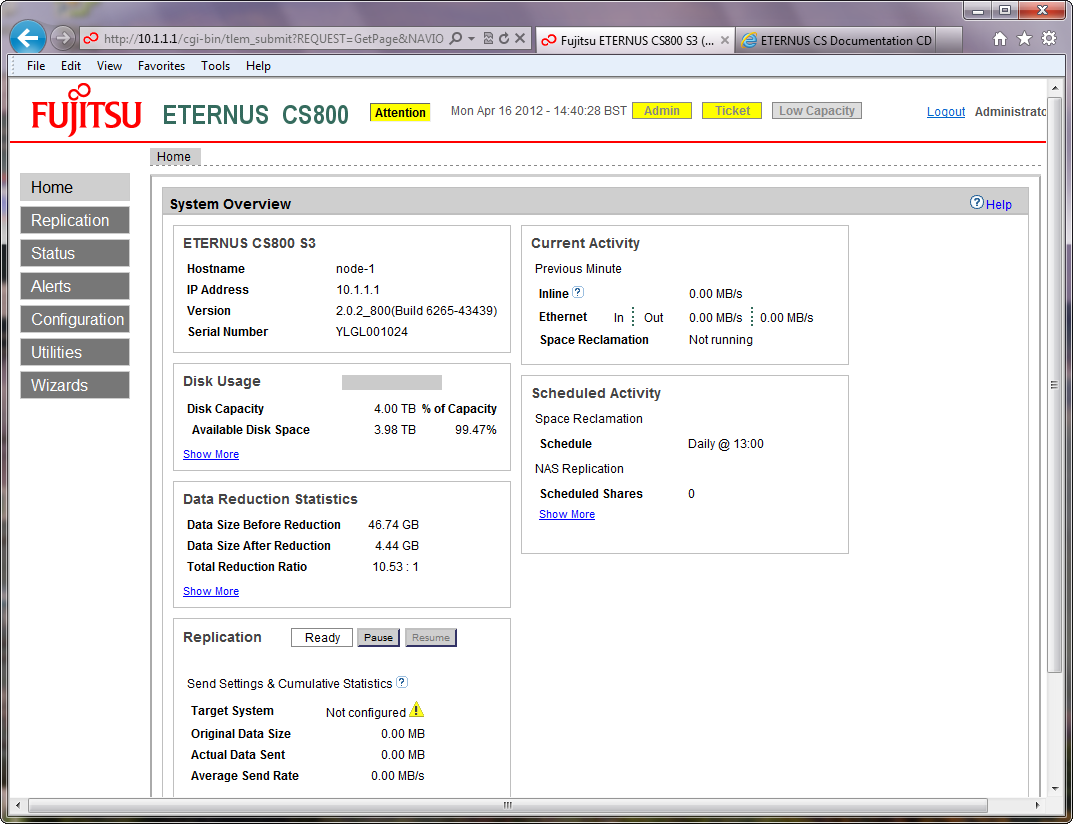Switch to ETERNUS CS Documentation CD tab

pyautogui.click(x=838, y=40)
